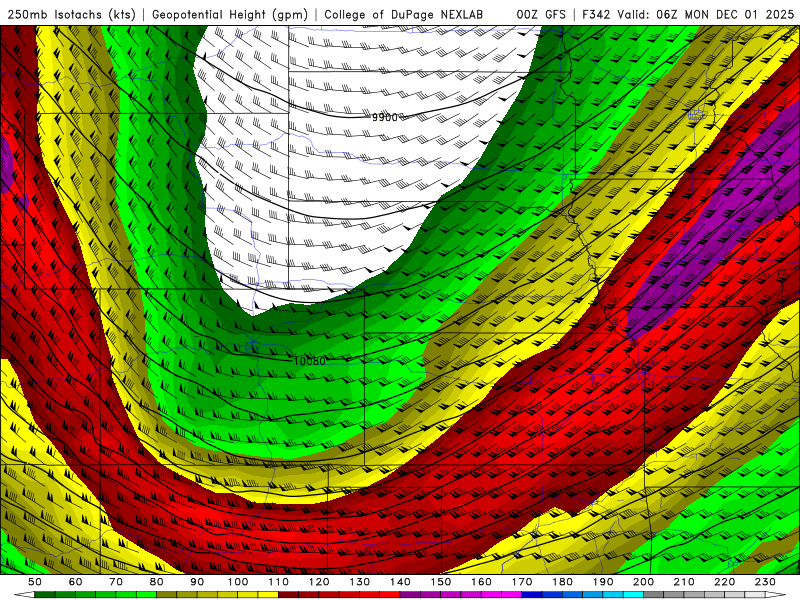Click the 90 value on the color scale
Image resolution: width=800 pixels, height=600 pixels.
coord(197,582)
